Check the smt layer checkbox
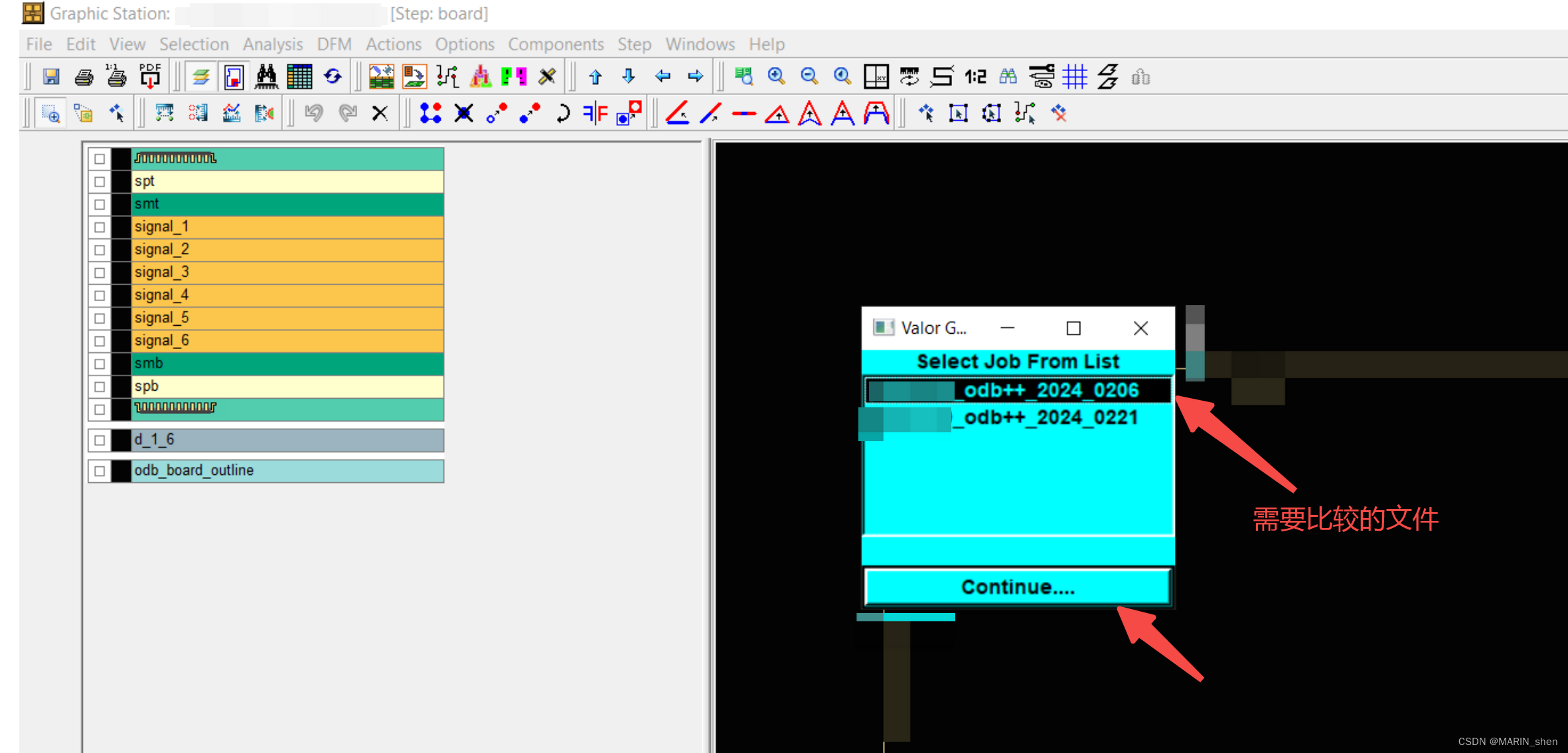Screen dimensions: 1568x753 99,204
